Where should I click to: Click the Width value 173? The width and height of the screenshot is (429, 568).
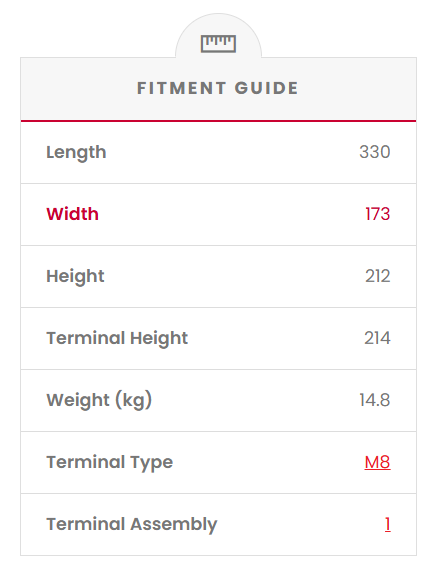pyautogui.click(x=378, y=214)
